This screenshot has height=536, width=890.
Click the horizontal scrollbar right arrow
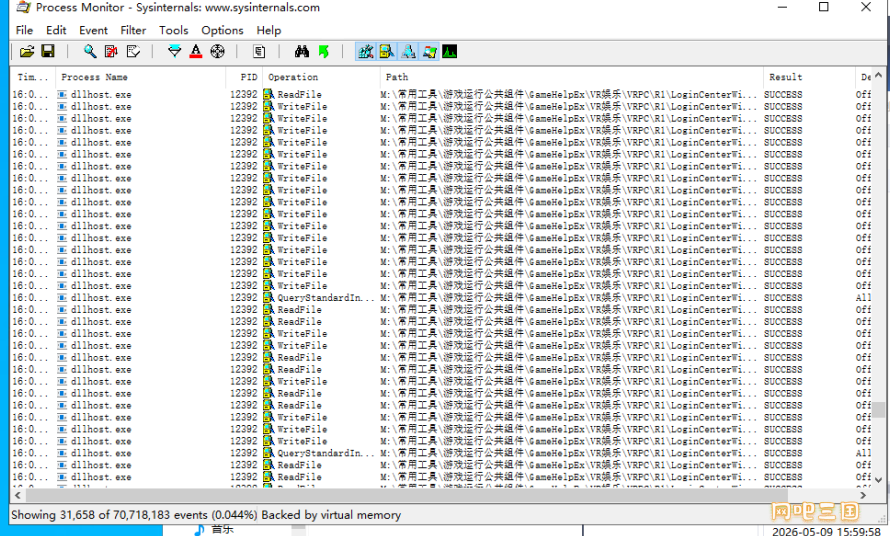click(x=863, y=495)
